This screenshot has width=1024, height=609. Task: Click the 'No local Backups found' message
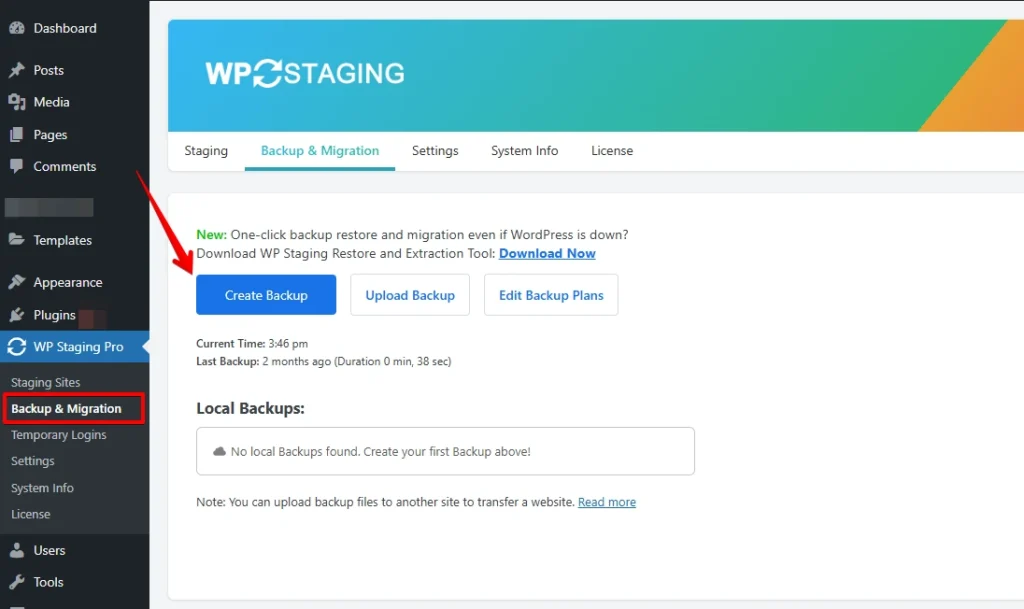point(380,451)
